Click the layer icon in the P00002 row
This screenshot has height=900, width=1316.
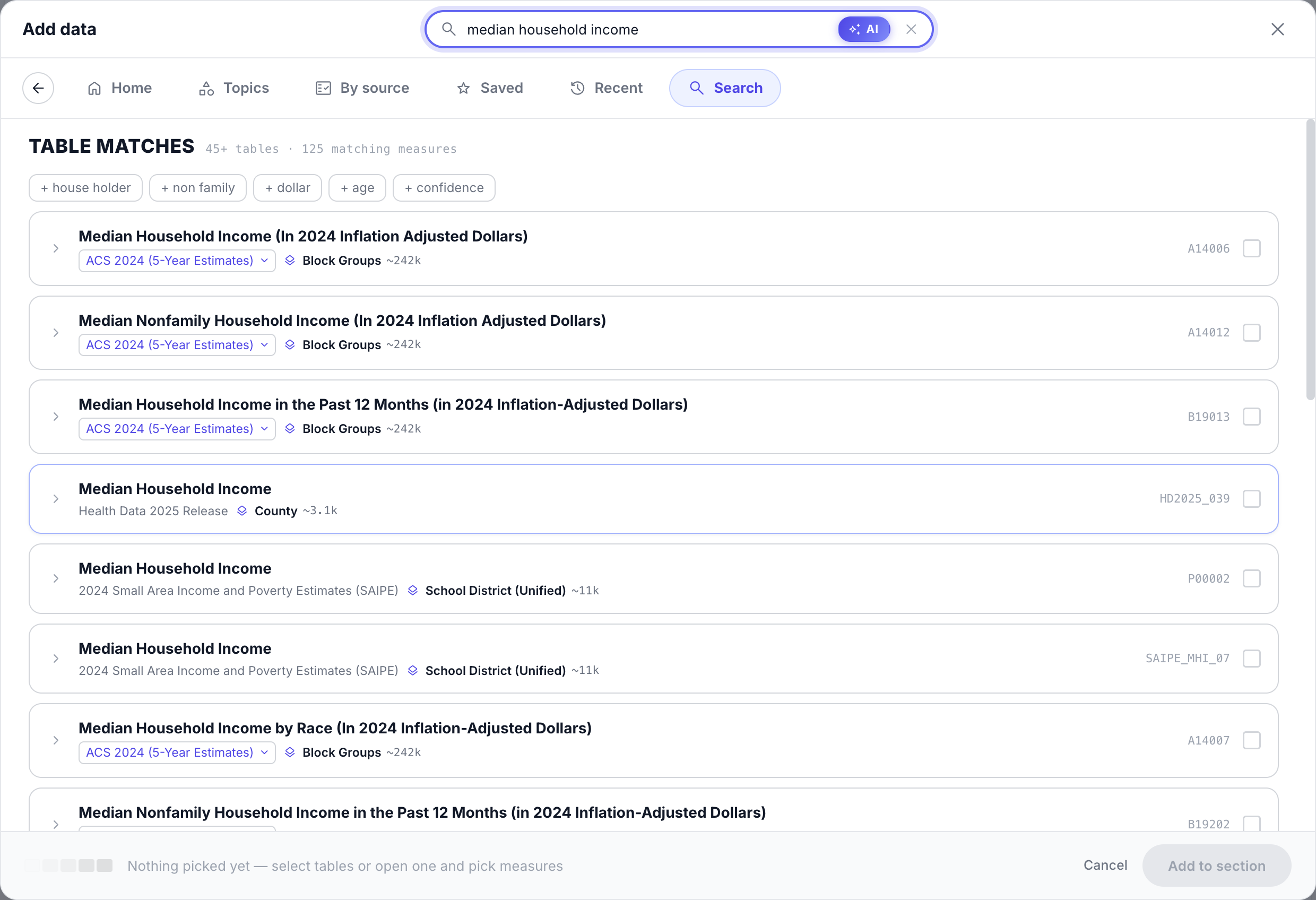(413, 590)
